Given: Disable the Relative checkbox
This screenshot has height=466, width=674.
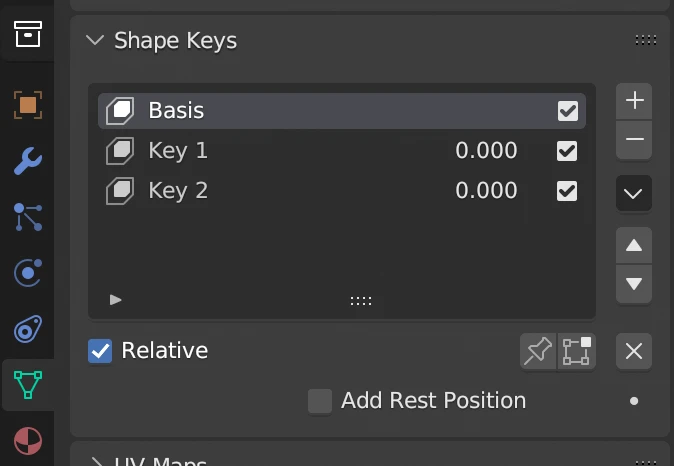Looking at the screenshot, I should tap(100, 351).
